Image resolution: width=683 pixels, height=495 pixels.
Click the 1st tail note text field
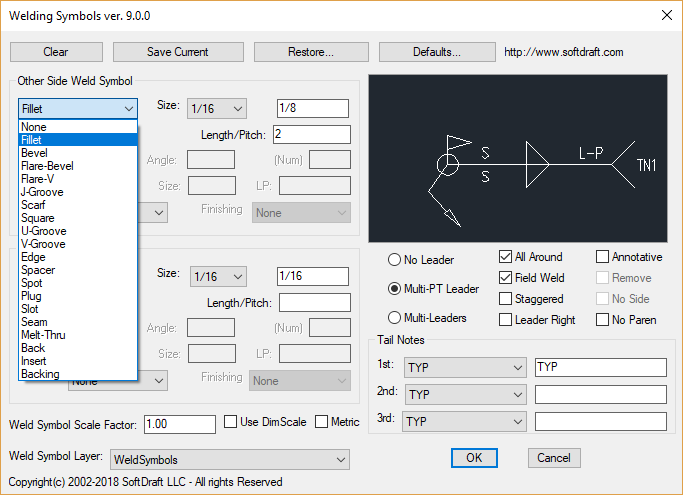coord(601,367)
